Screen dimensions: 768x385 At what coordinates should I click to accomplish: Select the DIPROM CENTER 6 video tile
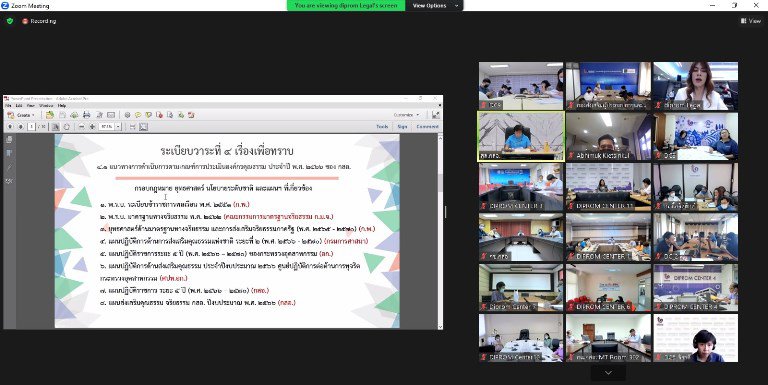(x=608, y=288)
